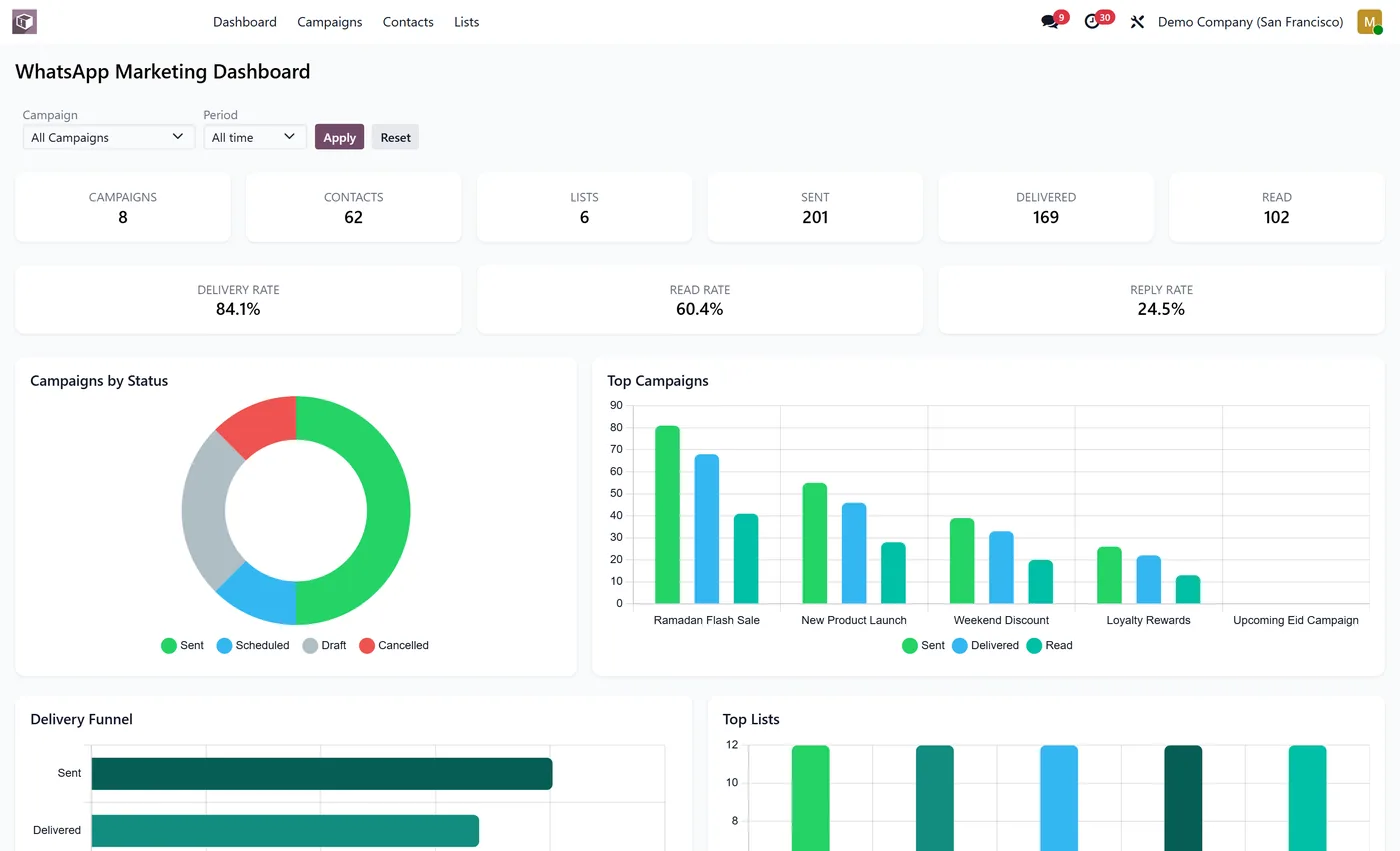Click the Sent bar in Delivery Funnel

322,774
